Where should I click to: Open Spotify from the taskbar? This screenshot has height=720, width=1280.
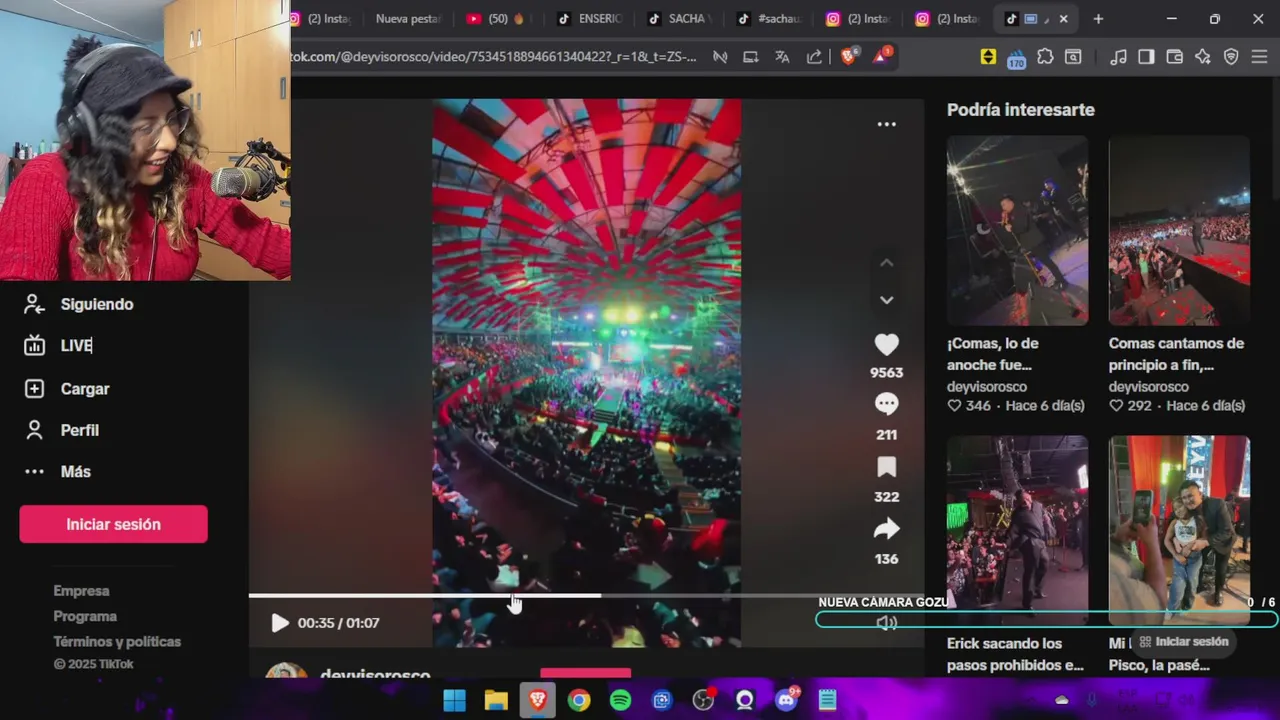click(620, 700)
